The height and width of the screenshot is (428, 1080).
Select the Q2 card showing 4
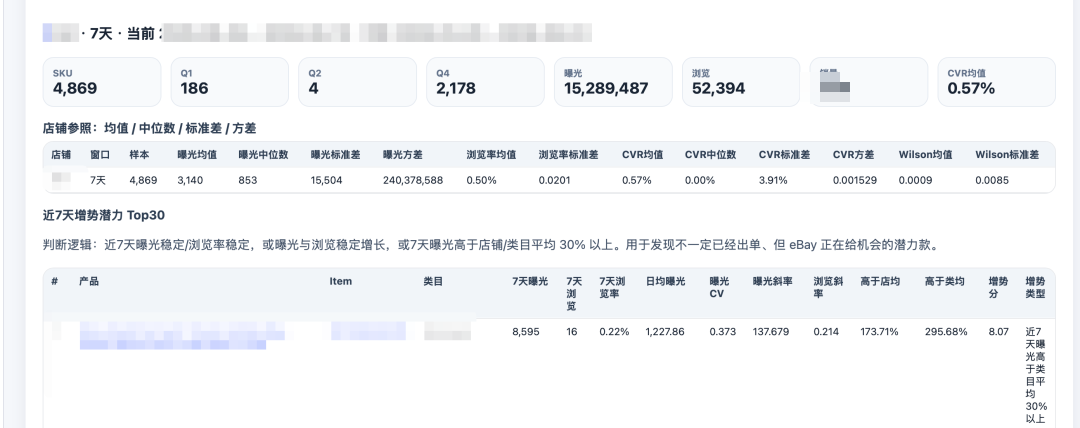pos(357,82)
